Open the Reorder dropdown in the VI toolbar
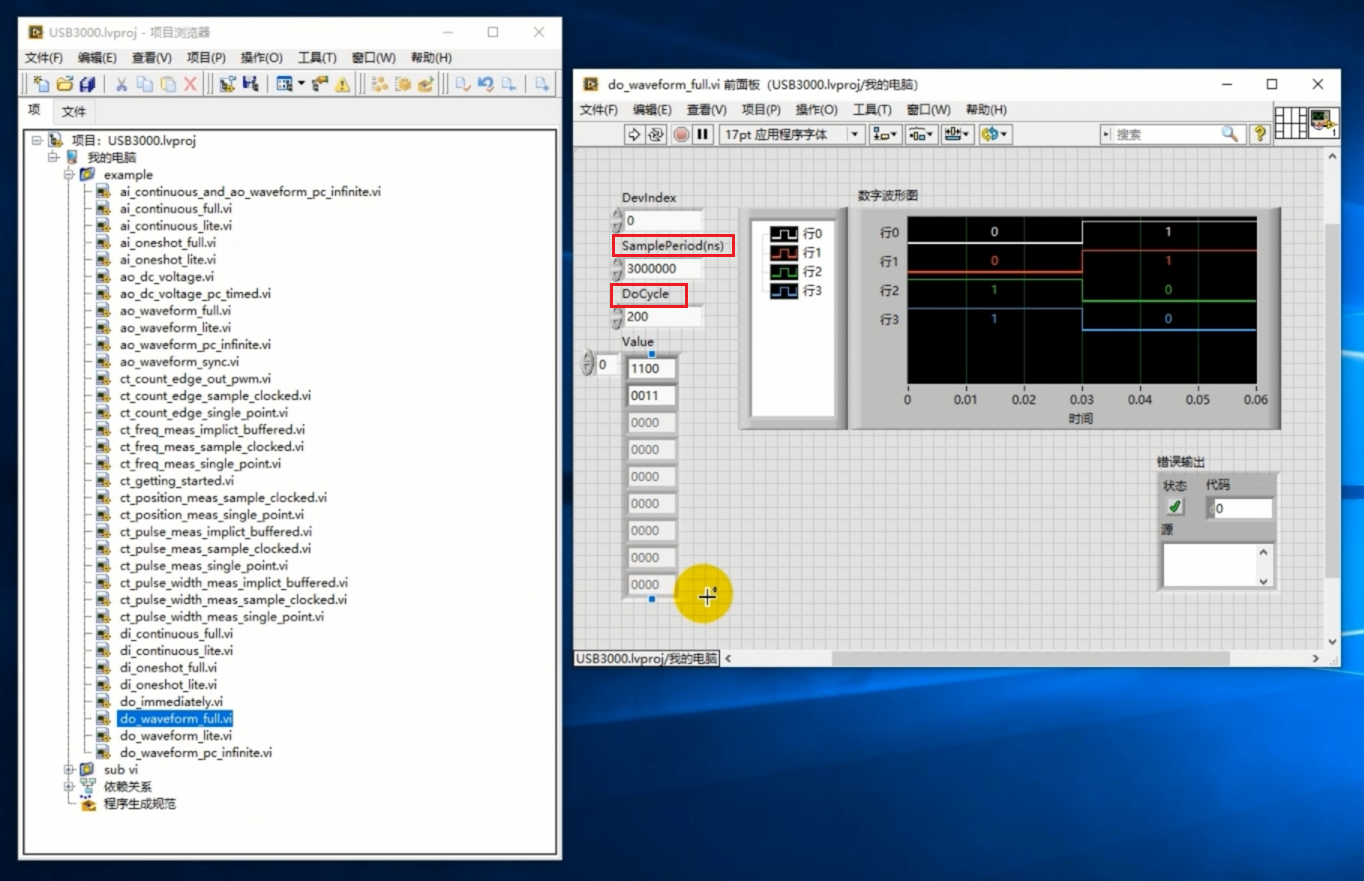 (x=995, y=134)
